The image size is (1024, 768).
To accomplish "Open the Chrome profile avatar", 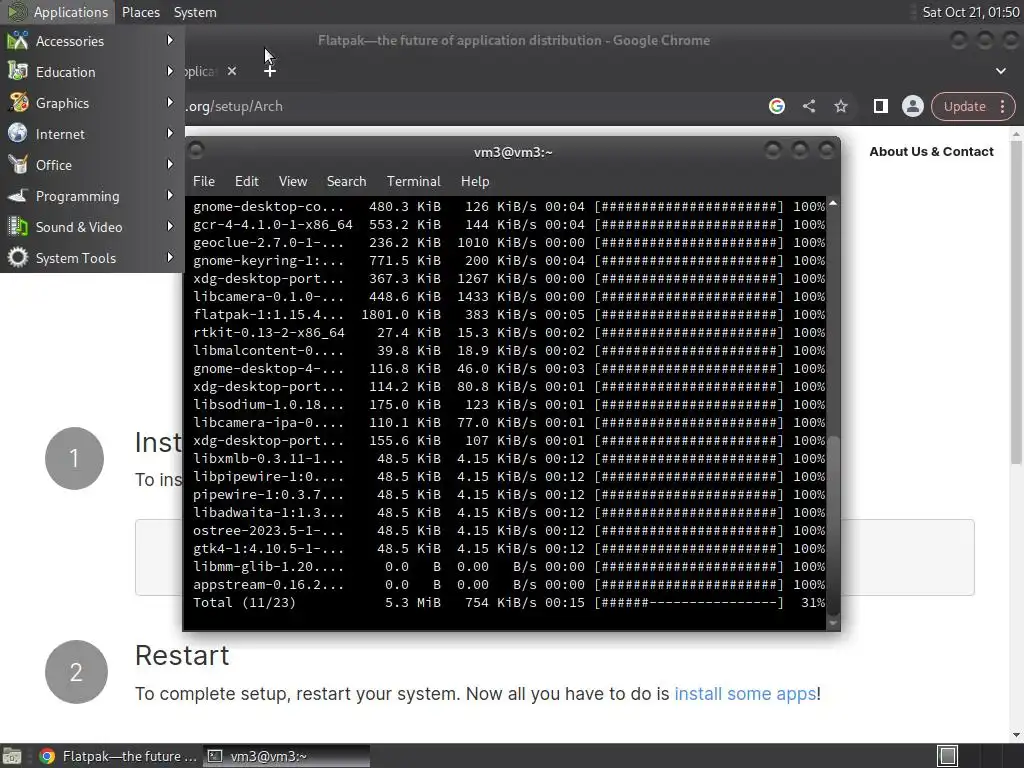I will tap(912, 106).
